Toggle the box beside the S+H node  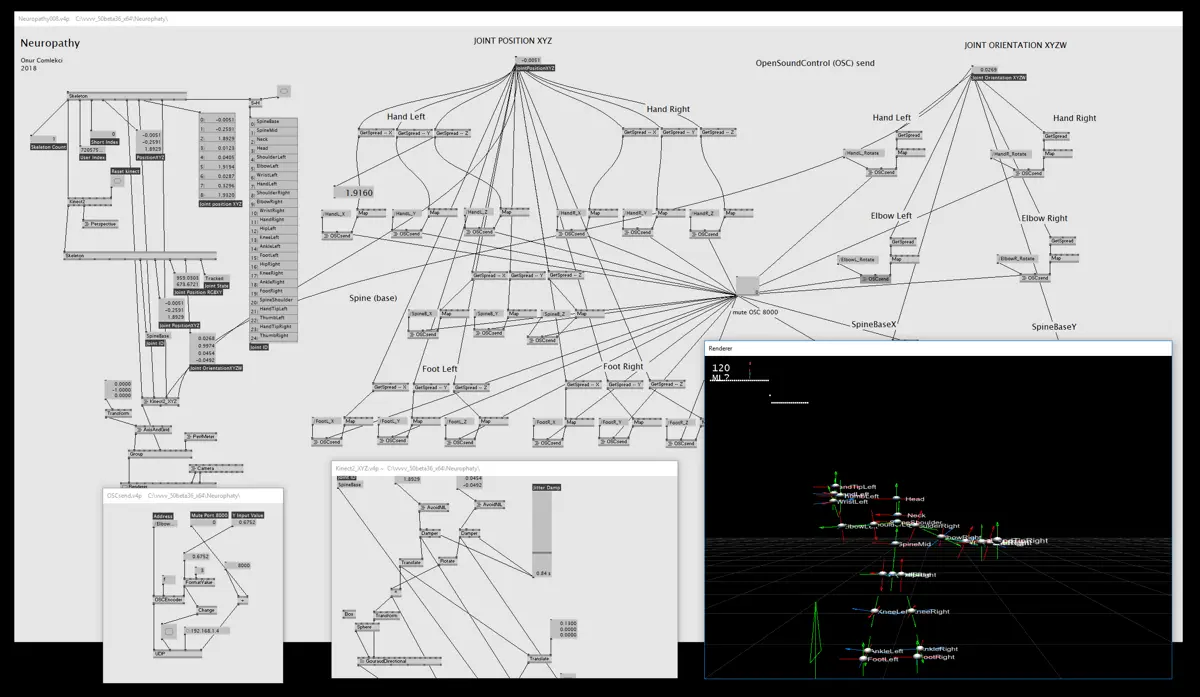pos(284,92)
